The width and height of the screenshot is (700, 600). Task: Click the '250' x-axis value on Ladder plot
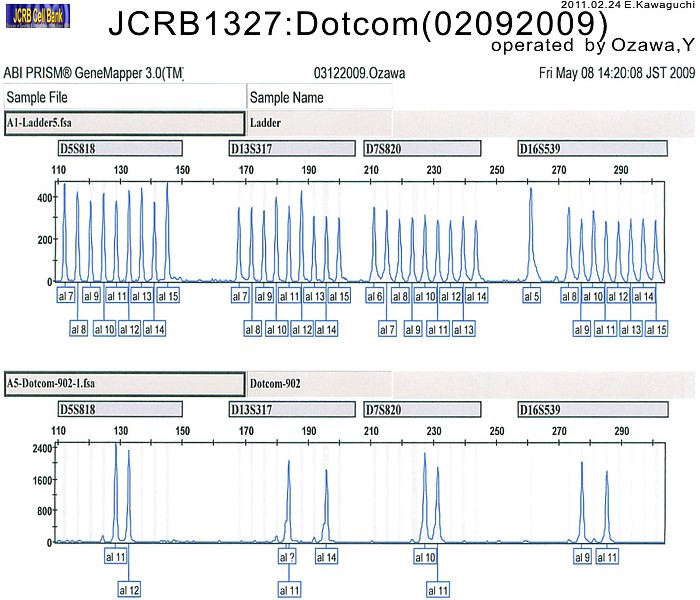497,170
